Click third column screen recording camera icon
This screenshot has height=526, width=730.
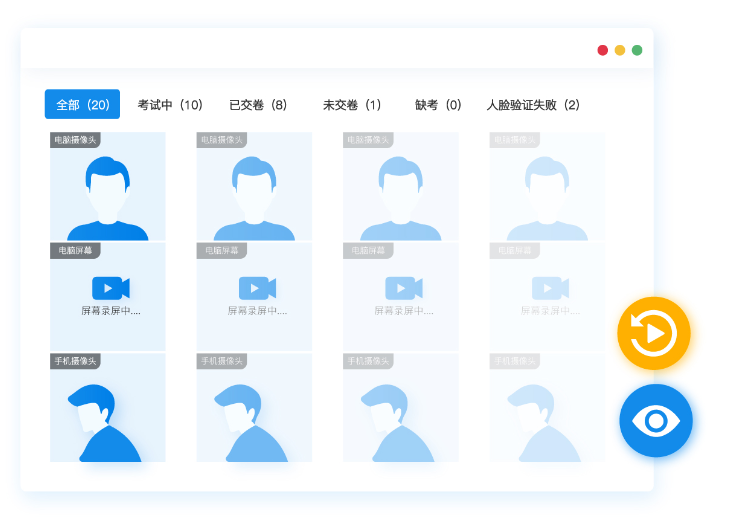coord(404,288)
